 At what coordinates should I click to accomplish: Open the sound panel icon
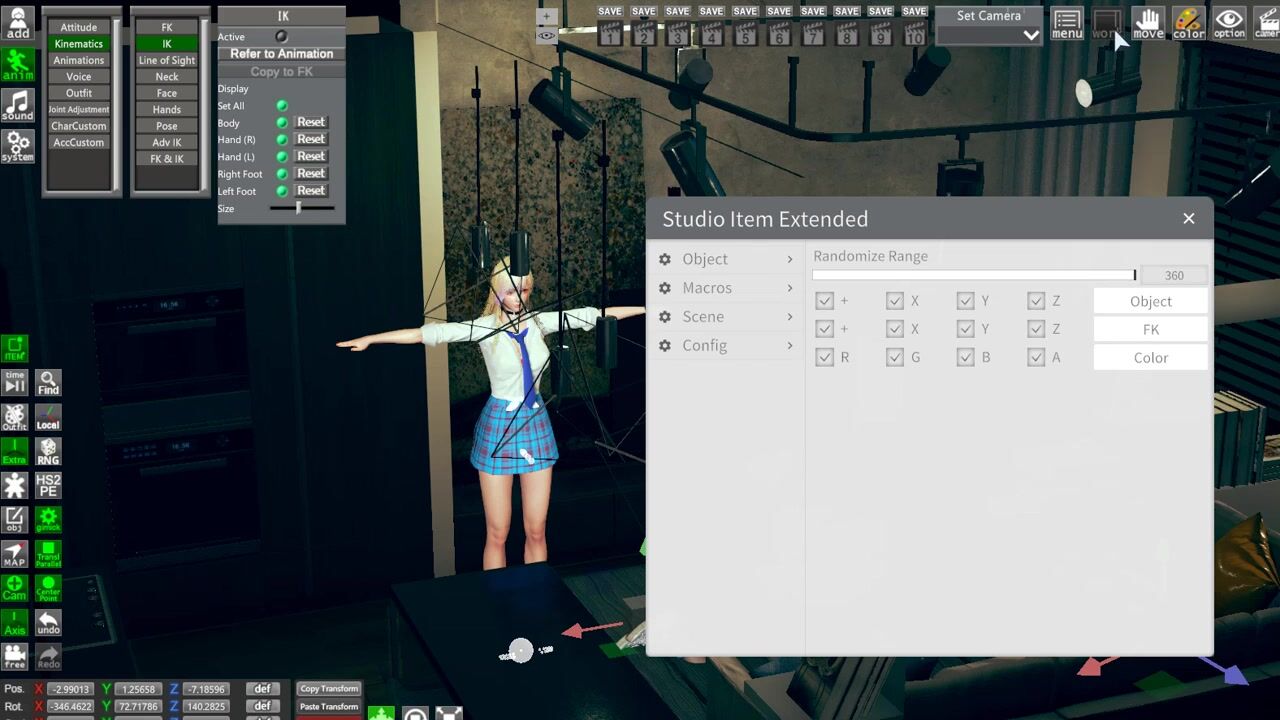point(17,105)
